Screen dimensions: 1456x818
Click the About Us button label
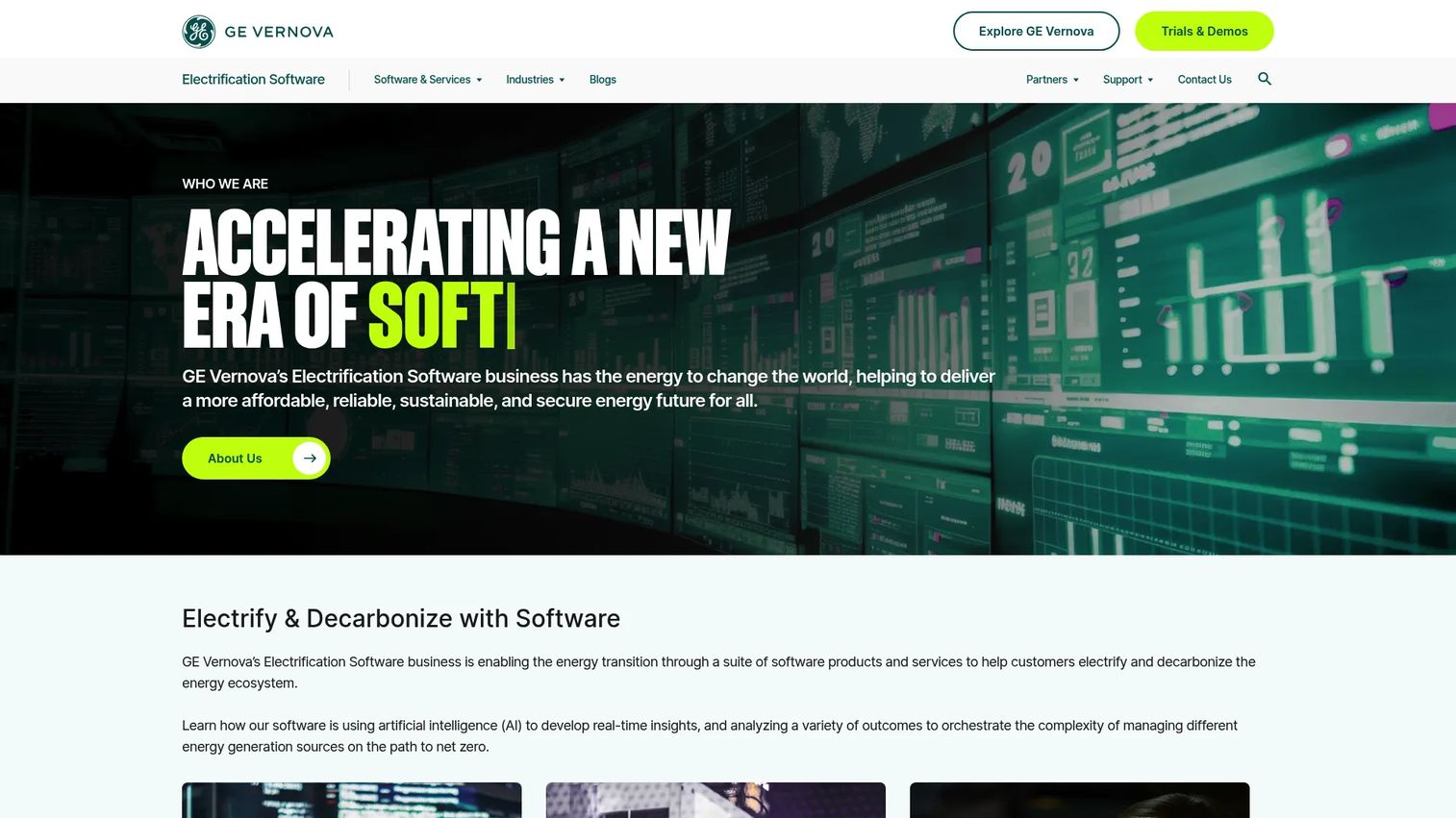(235, 459)
